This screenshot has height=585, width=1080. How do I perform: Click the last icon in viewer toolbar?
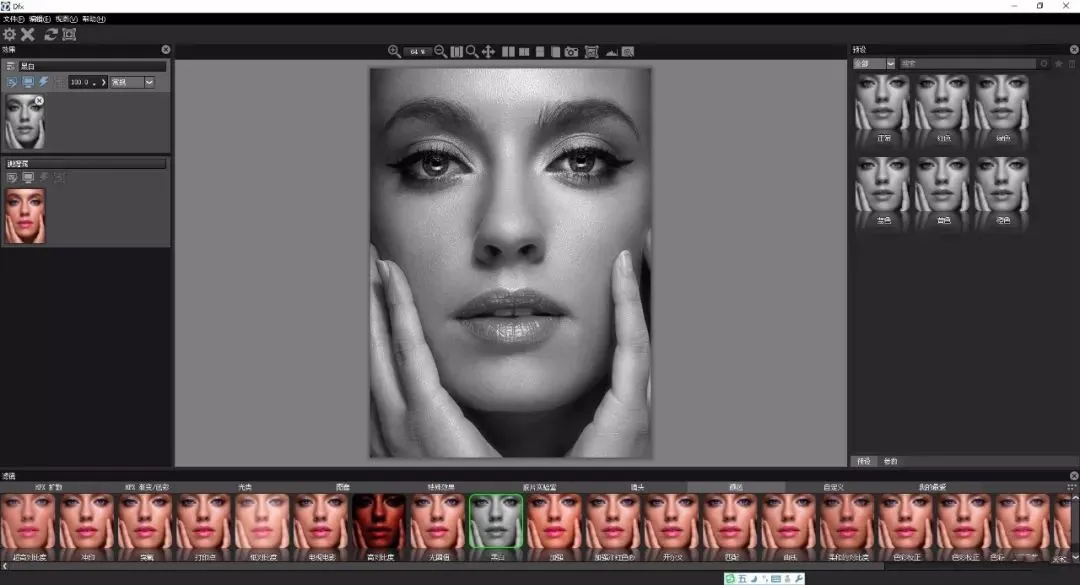[628, 52]
